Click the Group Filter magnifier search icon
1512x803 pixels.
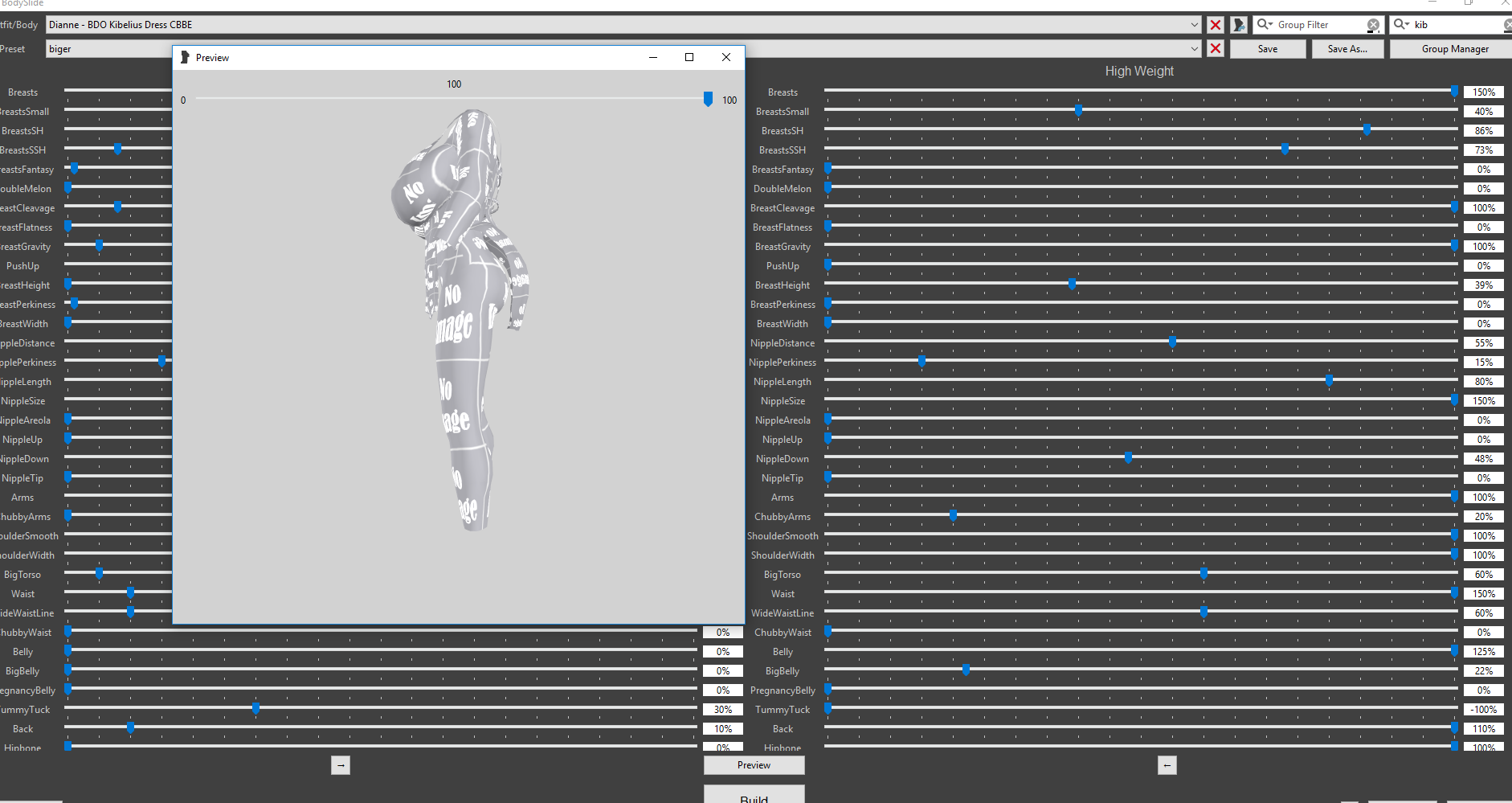(x=1265, y=25)
